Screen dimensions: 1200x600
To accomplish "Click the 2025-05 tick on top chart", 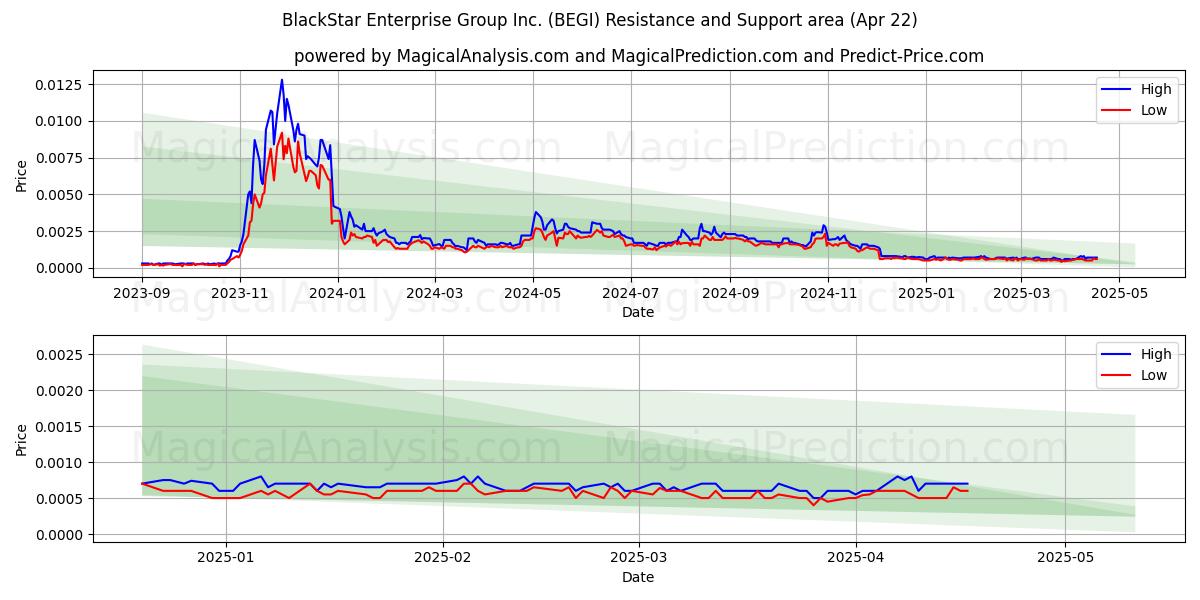I will (x=1118, y=293).
